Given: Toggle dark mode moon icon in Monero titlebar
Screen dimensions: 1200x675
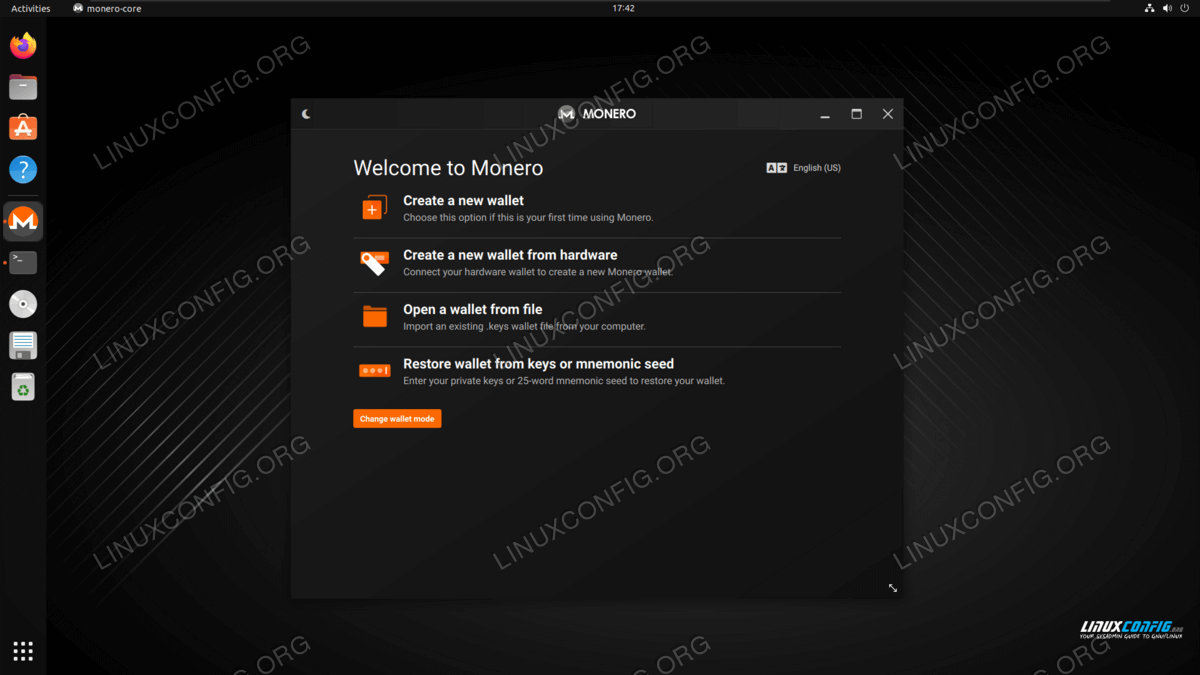Looking at the screenshot, I should point(306,114).
